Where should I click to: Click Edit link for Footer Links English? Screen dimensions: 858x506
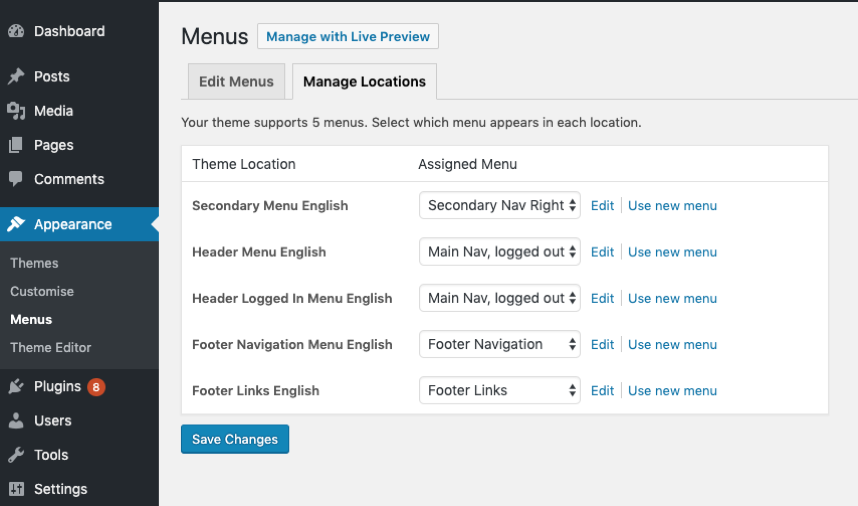(x=602, y=391)
